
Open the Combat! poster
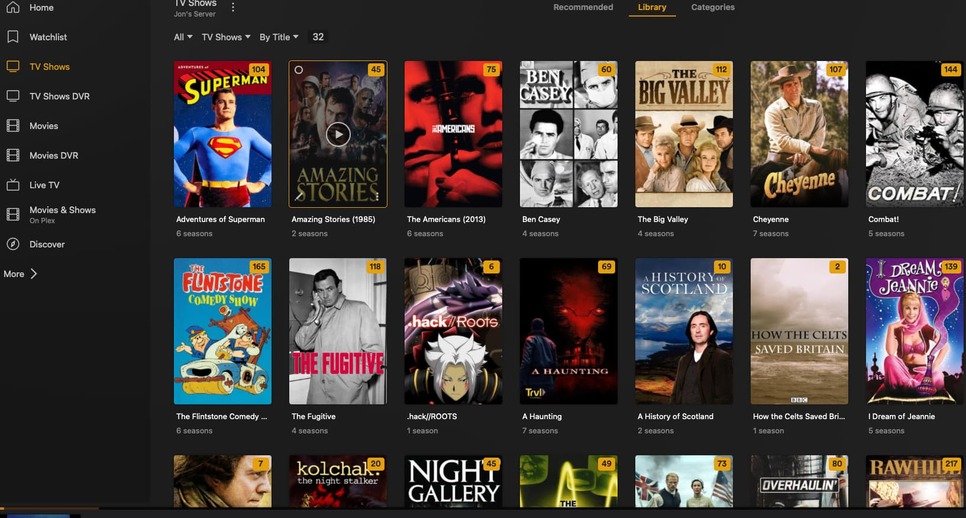[915, 134]
